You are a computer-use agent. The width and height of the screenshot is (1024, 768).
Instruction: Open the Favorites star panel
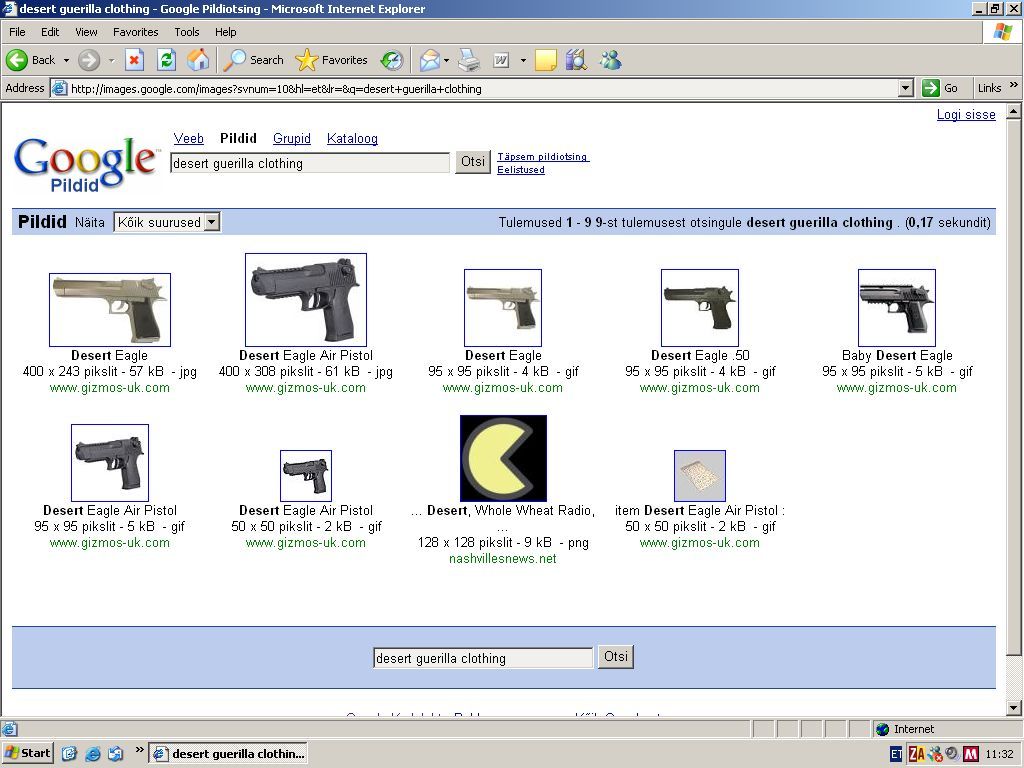coord(332,60)
